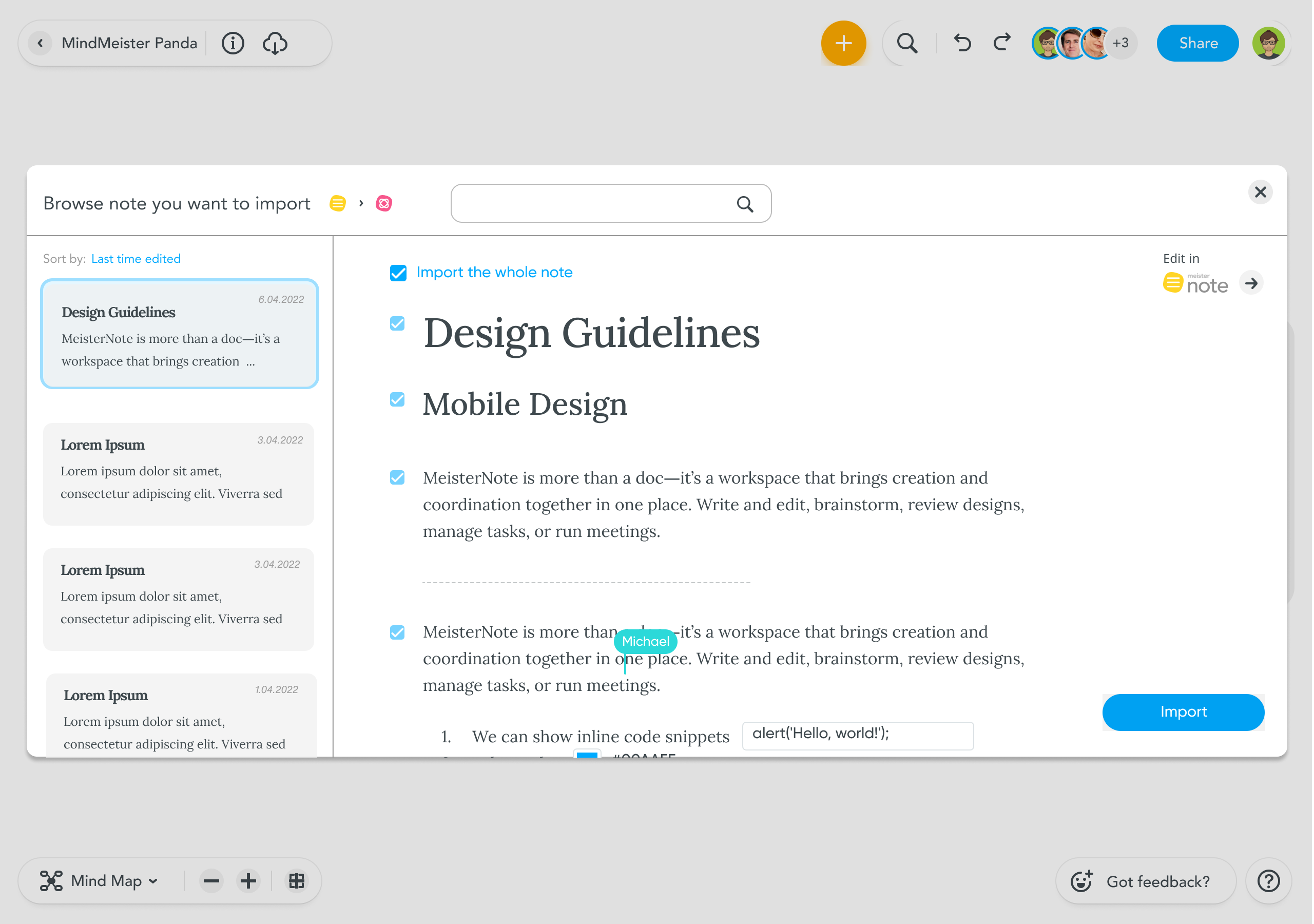Click the cloud download icon
Screen dimensions: 1314x924
coord(275,44)
